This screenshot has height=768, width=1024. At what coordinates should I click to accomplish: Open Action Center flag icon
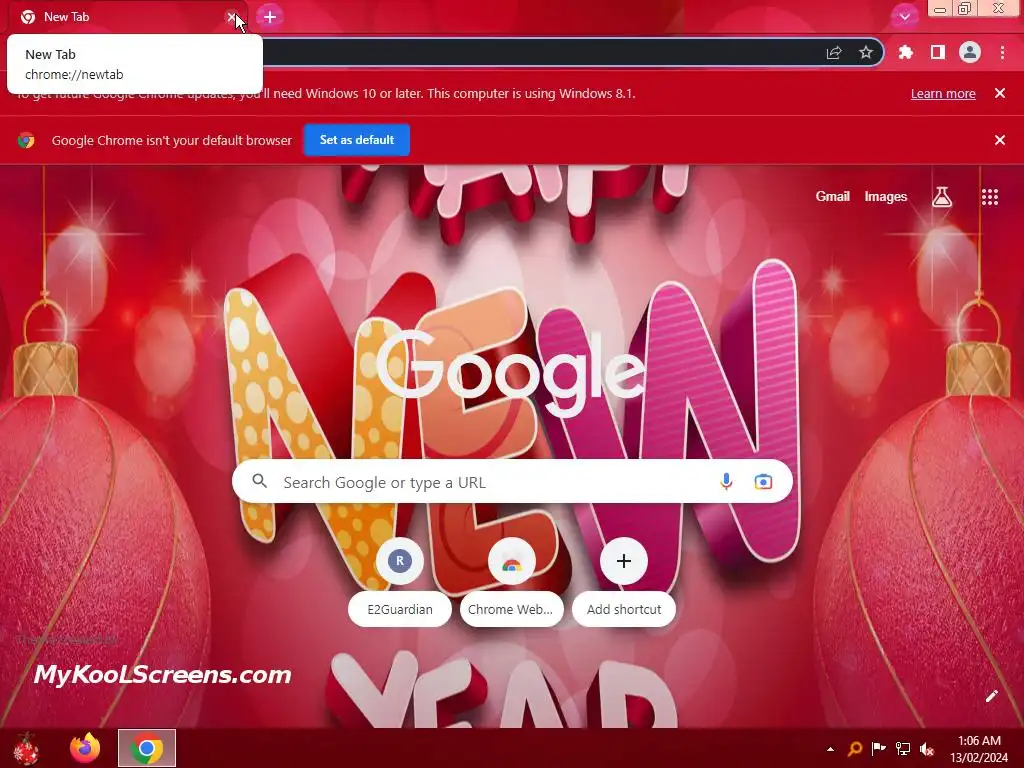click(x=878, y=748)
